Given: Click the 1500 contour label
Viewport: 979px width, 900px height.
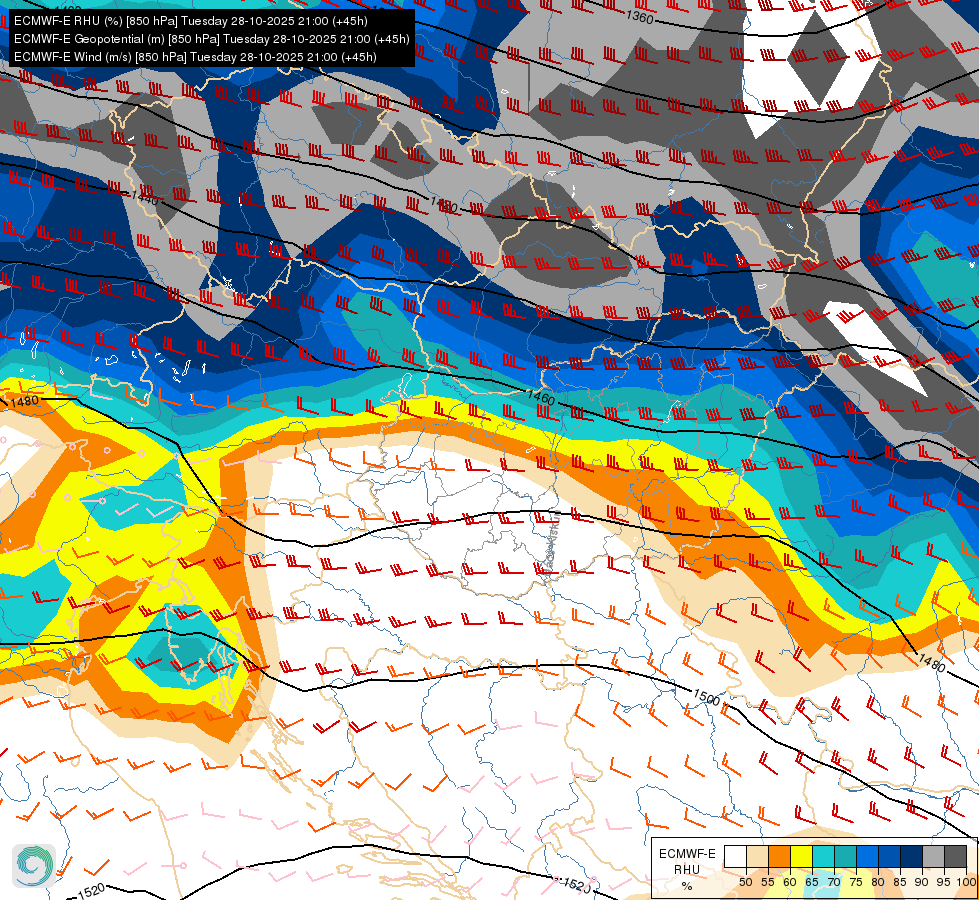Looking at the screenshot, I should [707, 696].
